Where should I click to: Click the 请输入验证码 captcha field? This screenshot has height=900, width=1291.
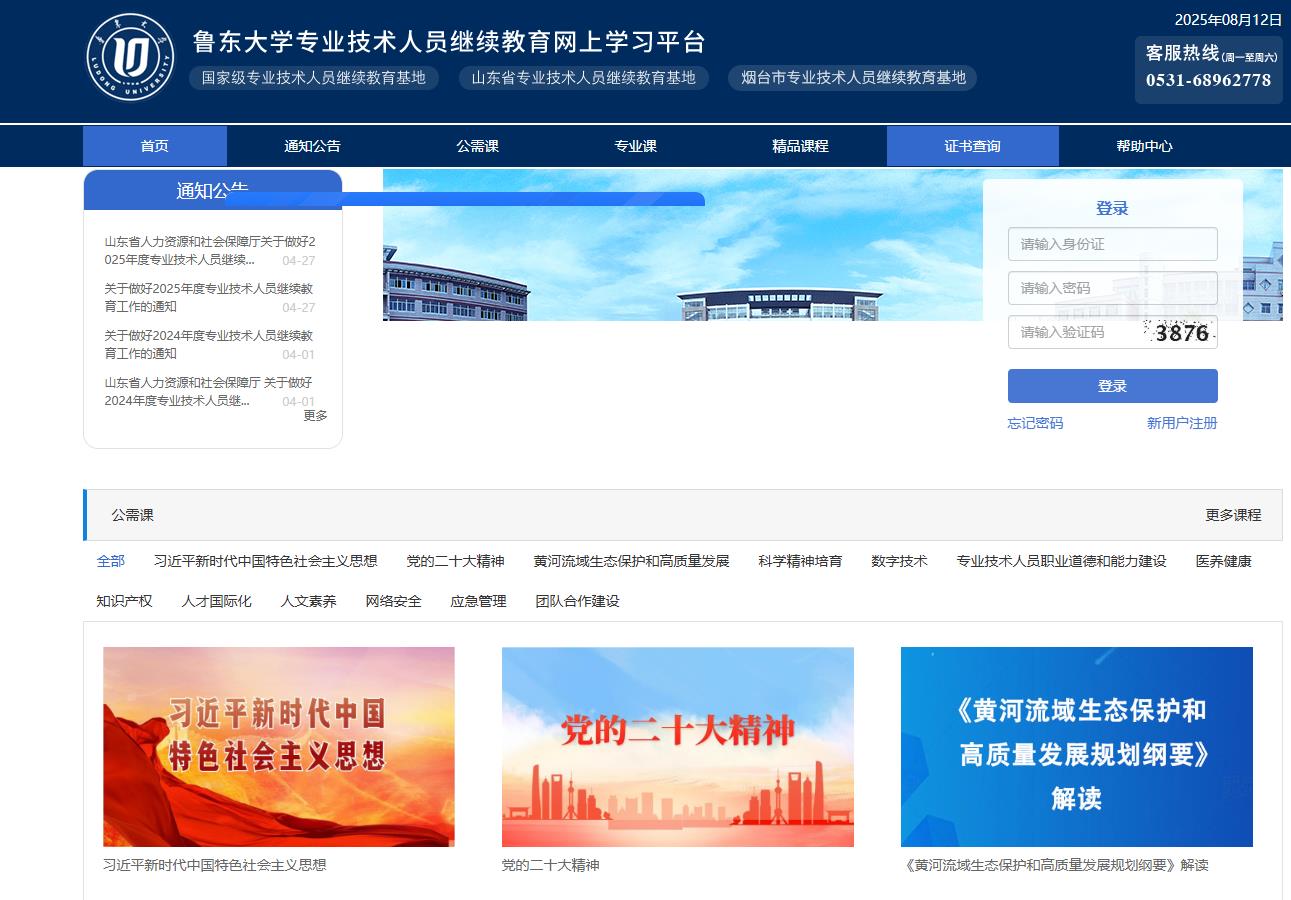(1075, 332)
